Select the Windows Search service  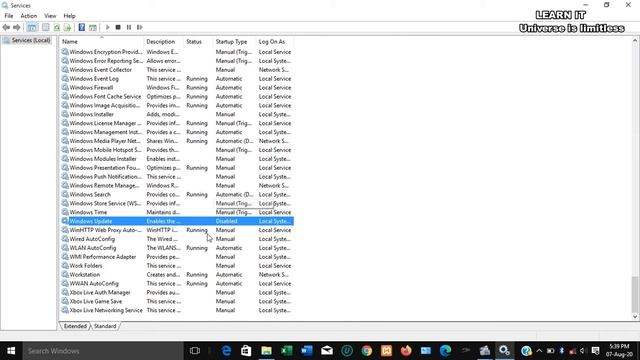(x=177, y=194)
